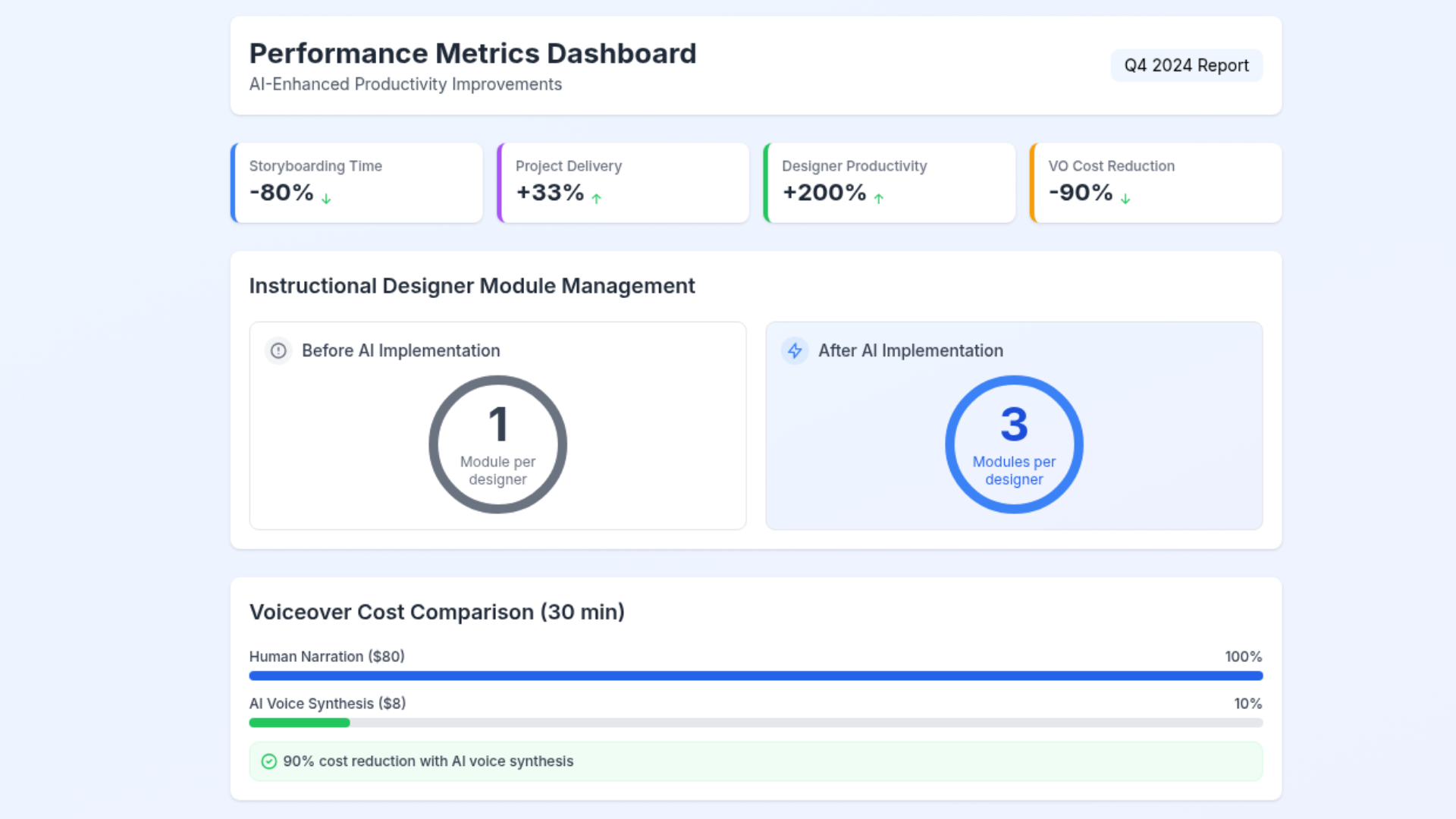This screenshot has width=1456, height=819.
Task: Click the gray circle showing 1 module
Action: tap(497, 444)
